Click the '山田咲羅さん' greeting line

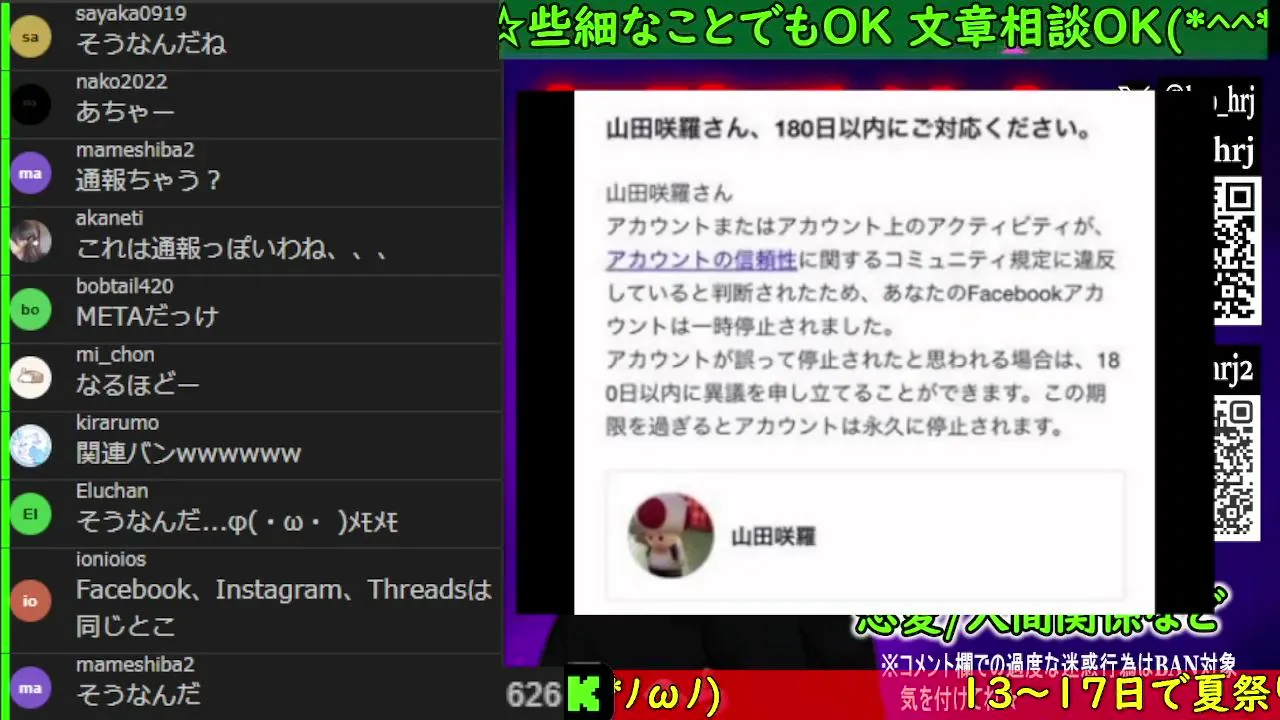(669, 193)
